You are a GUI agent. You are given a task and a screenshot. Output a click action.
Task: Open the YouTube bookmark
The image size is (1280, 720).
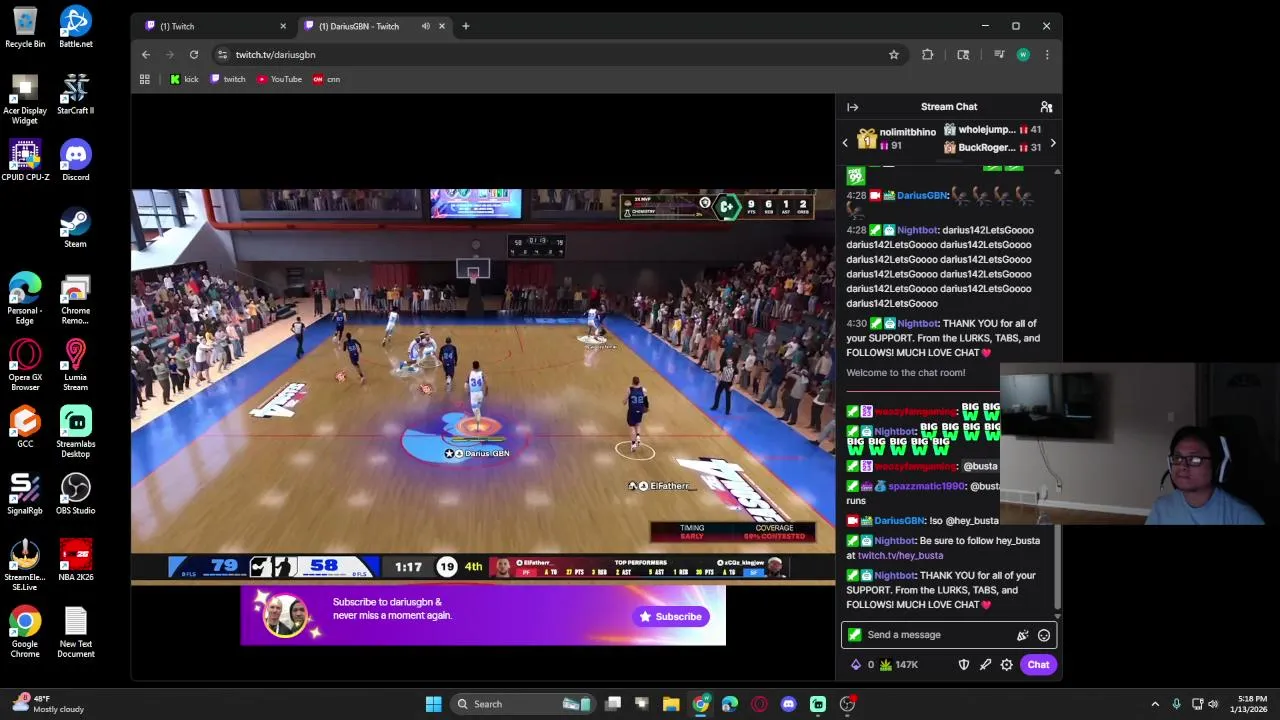(x=280, y=79)
